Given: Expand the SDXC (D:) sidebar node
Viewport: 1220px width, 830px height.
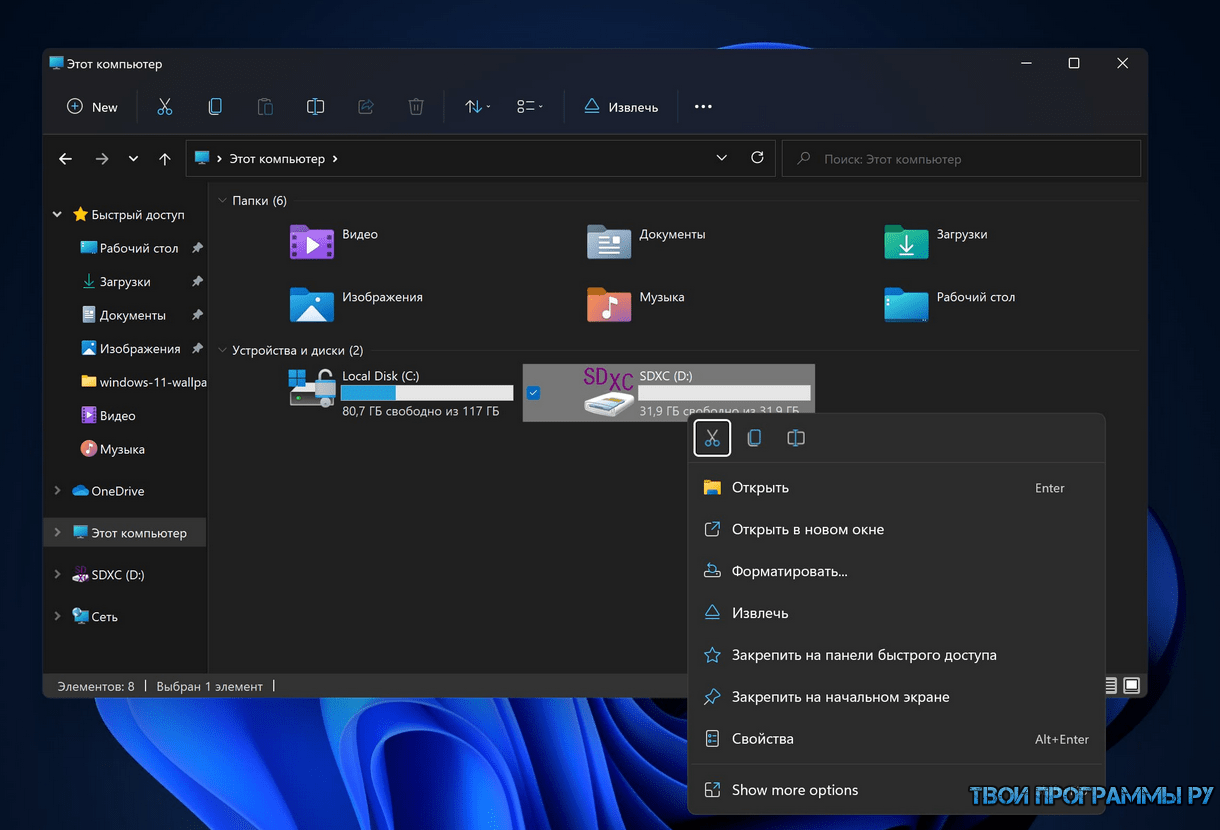Looking at the screenshot, I should [57, 575].
